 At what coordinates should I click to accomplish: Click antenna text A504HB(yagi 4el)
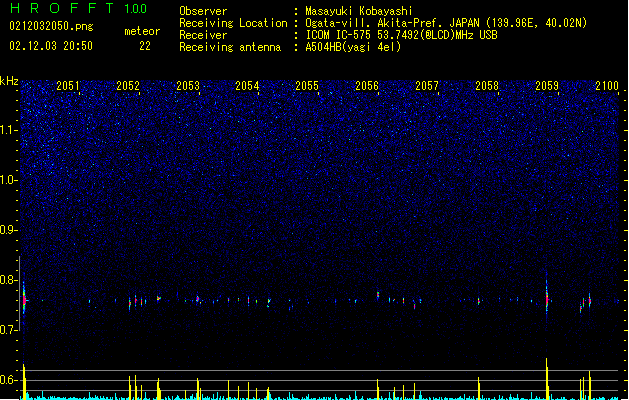[x=353, y=47]
